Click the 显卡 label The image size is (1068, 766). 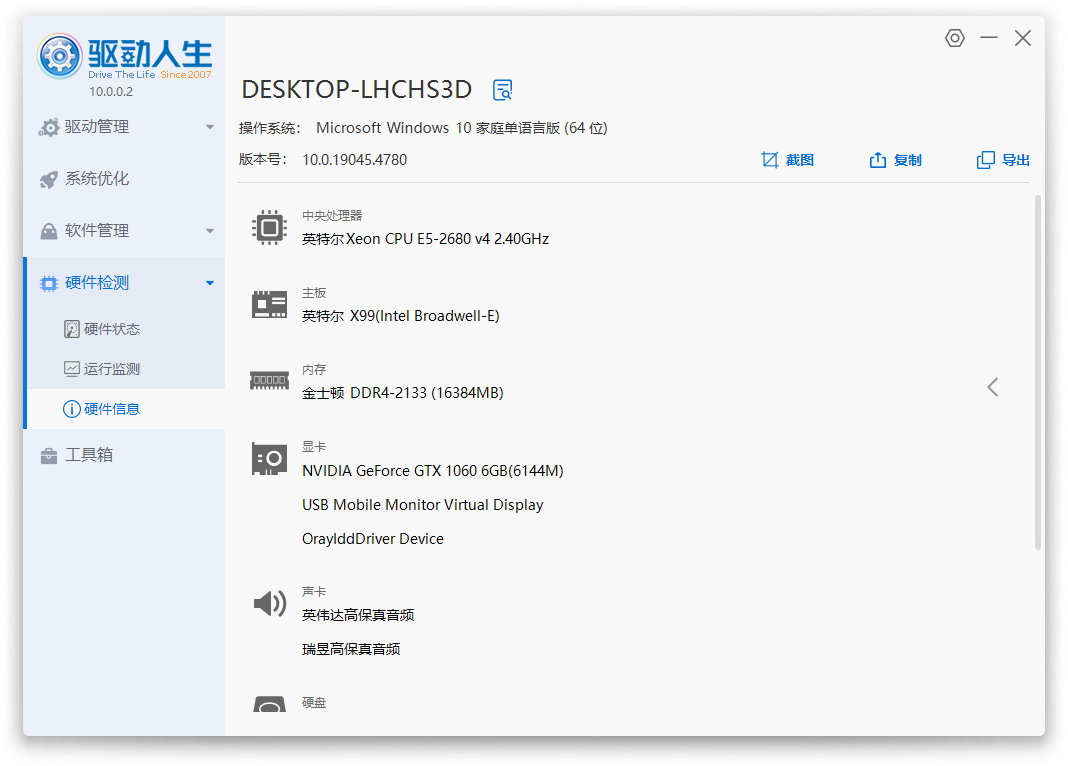[314, 447]
